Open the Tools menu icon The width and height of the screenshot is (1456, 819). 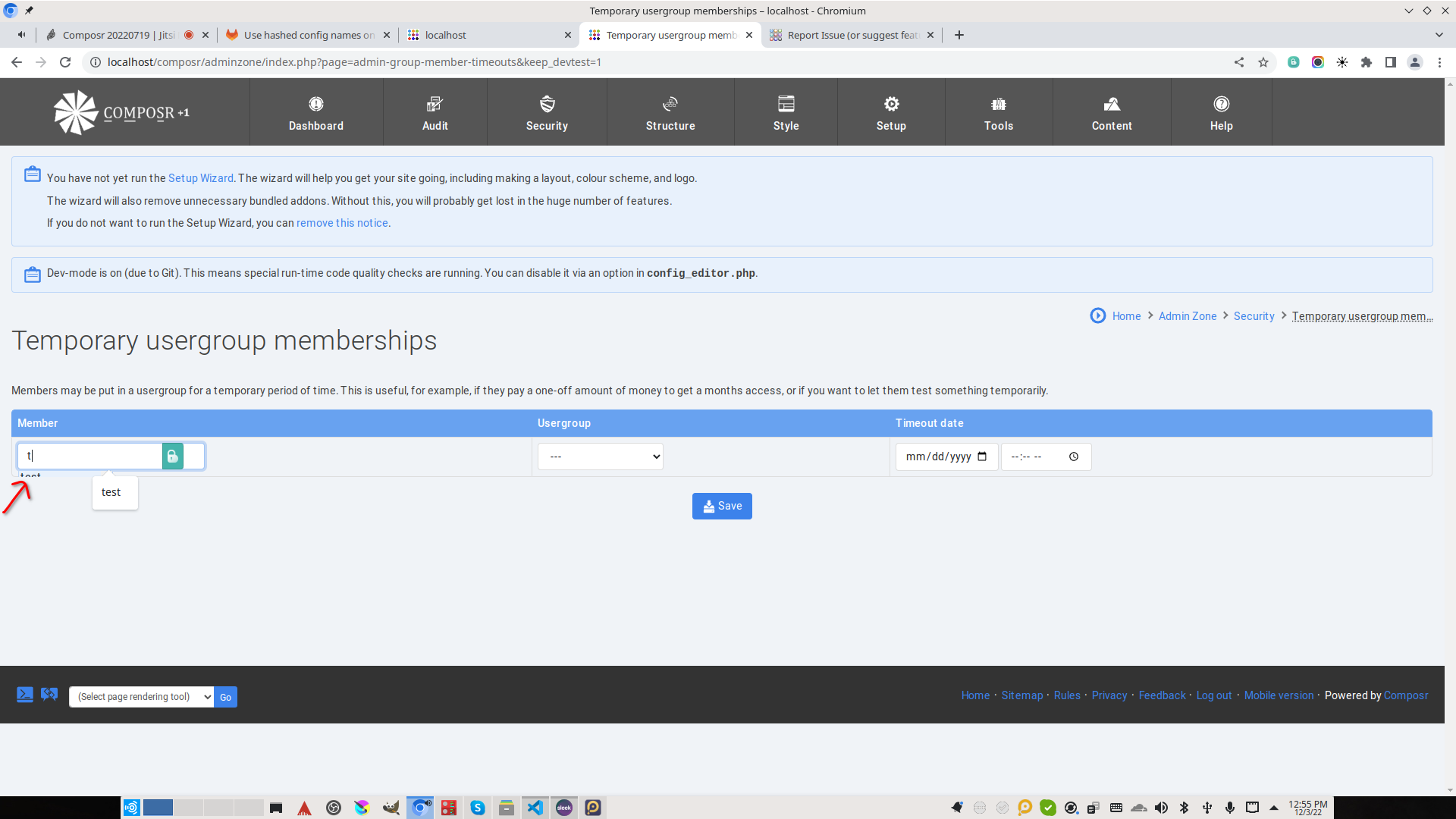pyautogui.click(x=998, y=105)
